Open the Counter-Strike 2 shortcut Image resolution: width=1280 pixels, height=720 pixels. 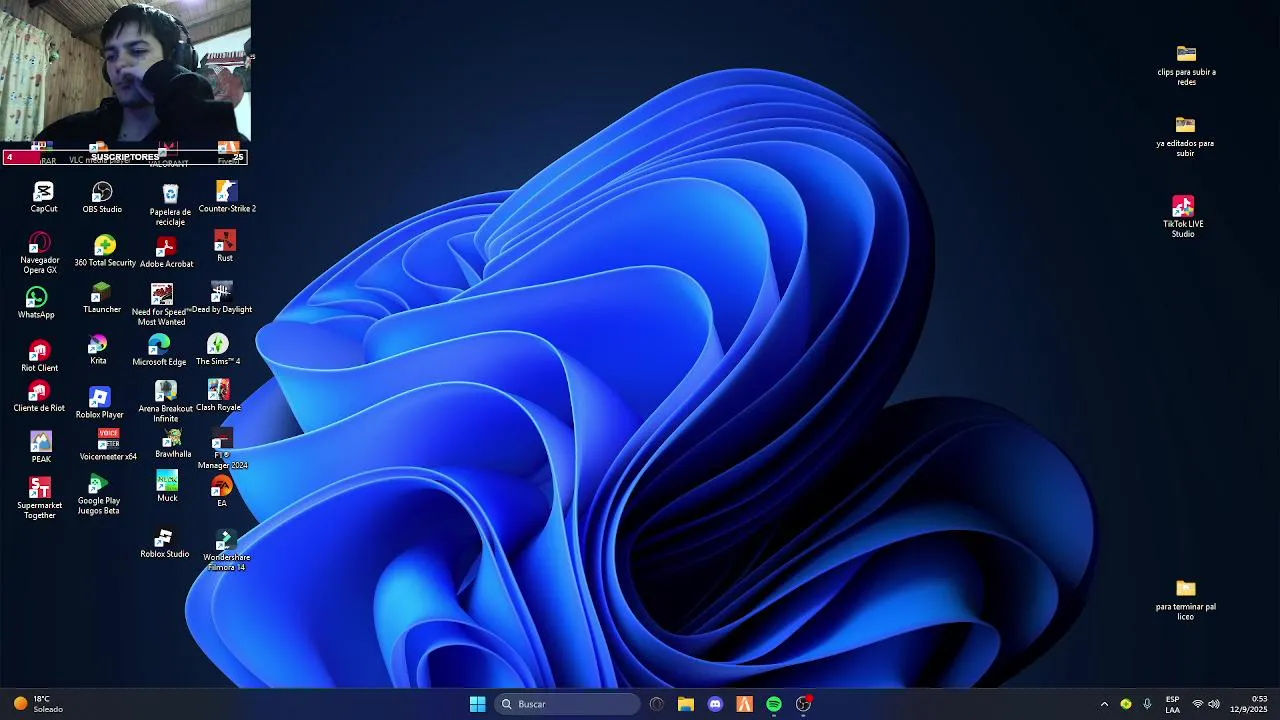[227, 197]
